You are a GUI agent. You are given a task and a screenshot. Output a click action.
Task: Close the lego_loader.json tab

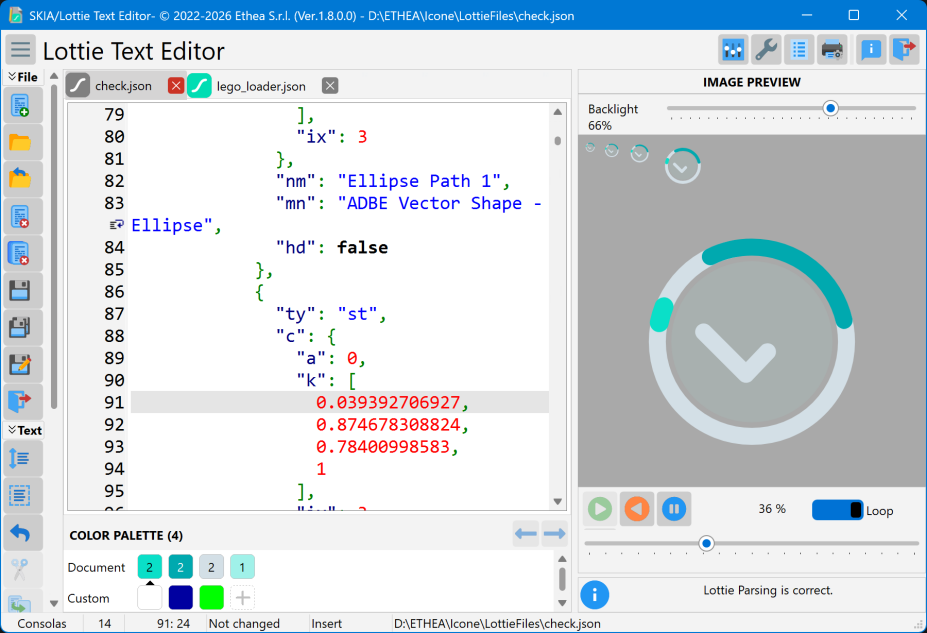[x=330, y=86]
